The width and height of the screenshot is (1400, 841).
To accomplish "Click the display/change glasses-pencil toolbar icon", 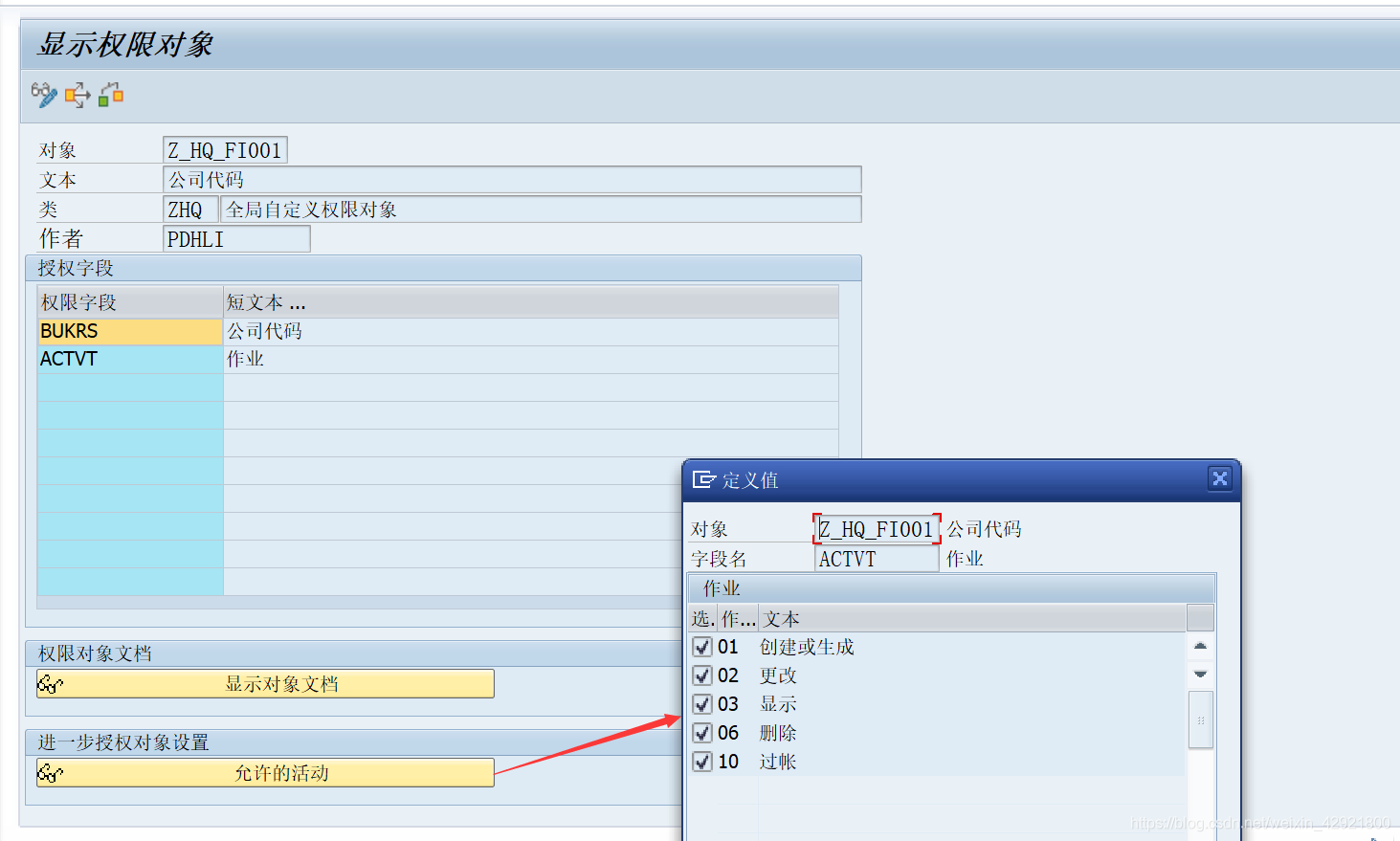I will [x=44, y=94].
